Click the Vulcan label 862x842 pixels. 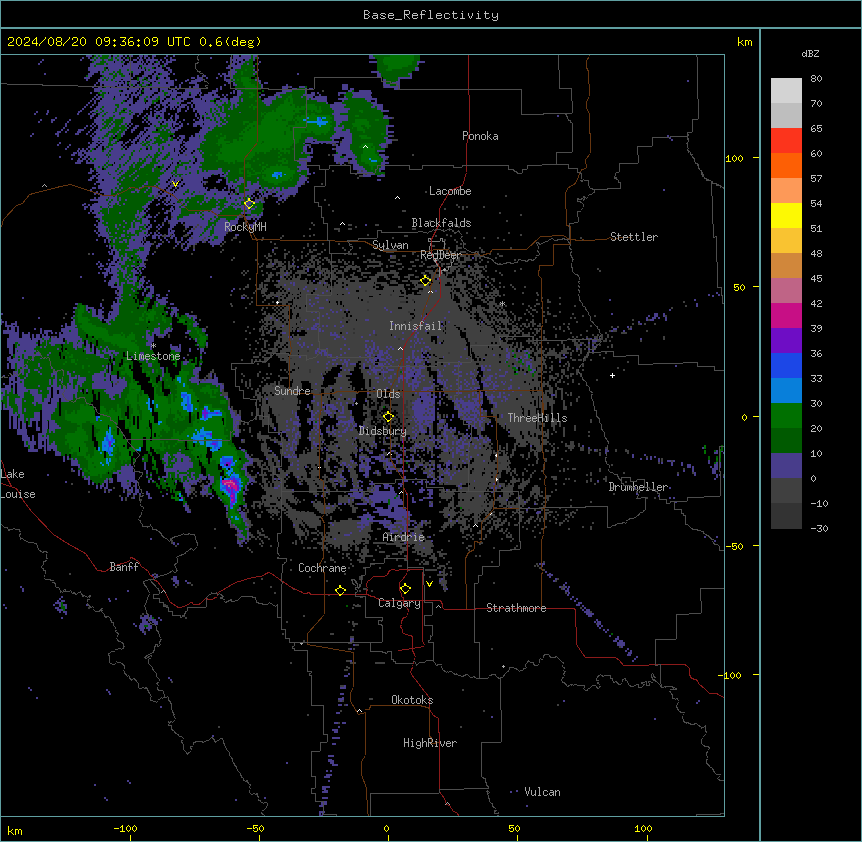point(543,792)
